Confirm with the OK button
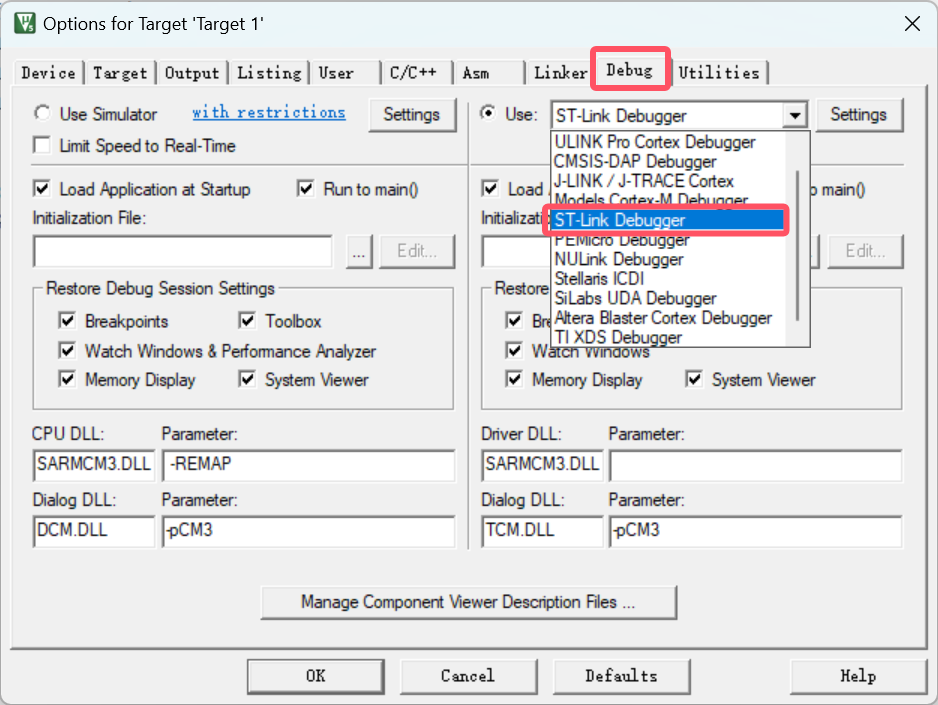 (315, 676)
